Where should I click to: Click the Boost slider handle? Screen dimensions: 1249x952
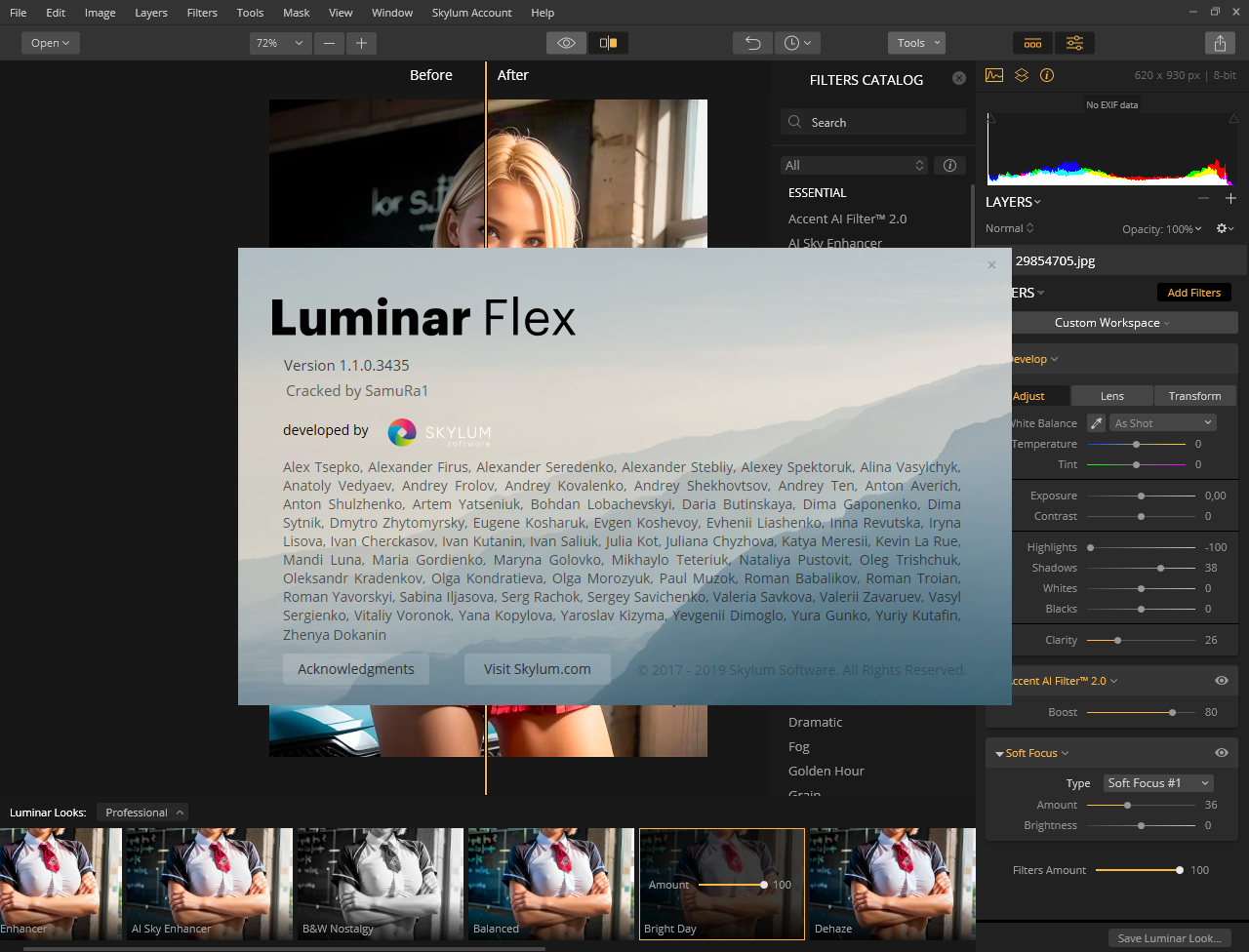pos(1172,712)
